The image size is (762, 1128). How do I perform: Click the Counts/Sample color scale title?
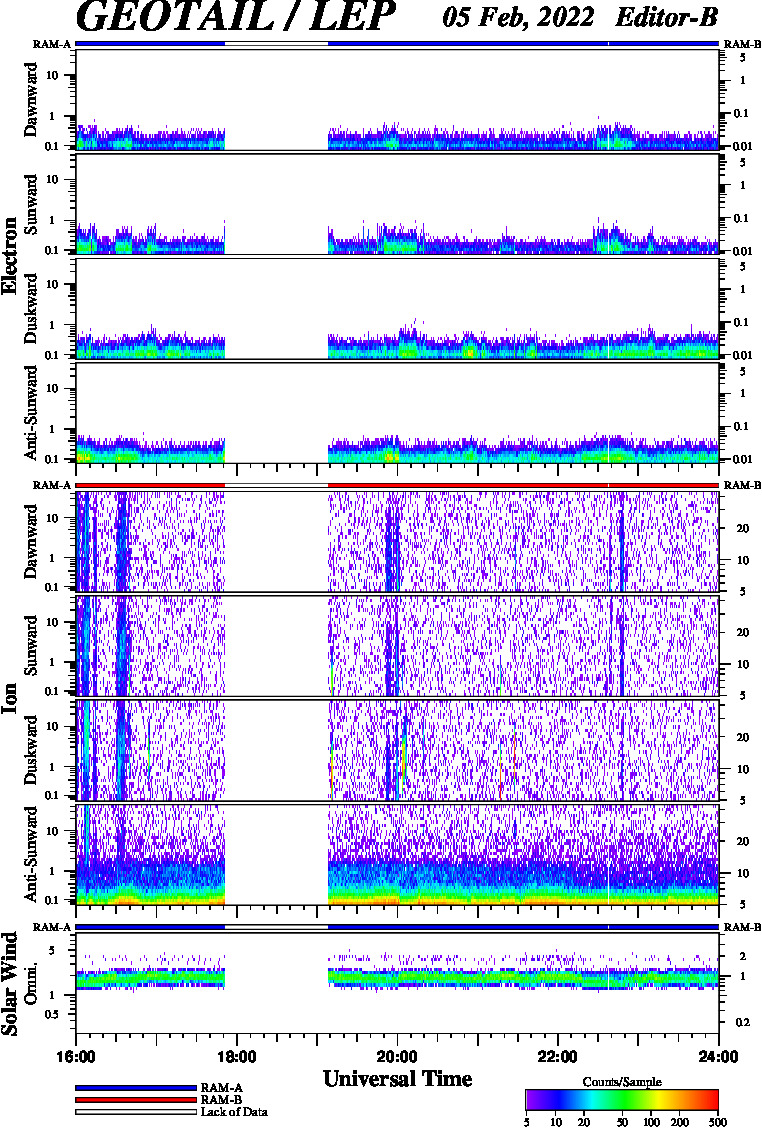pyautogui.click(x=622, y=1082)
